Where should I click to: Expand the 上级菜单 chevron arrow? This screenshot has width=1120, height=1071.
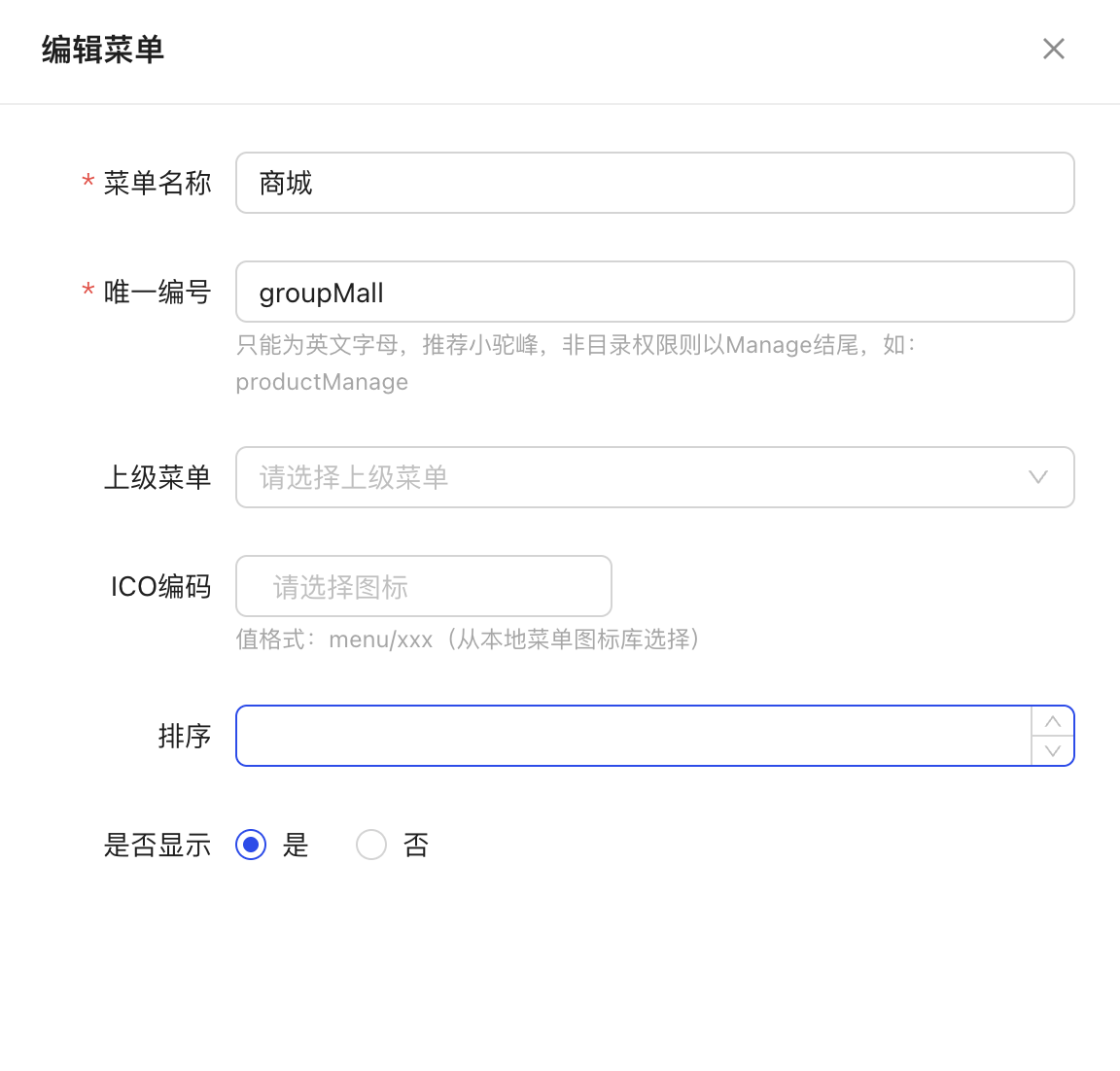pyautogui.click(x=1038, y=477)
